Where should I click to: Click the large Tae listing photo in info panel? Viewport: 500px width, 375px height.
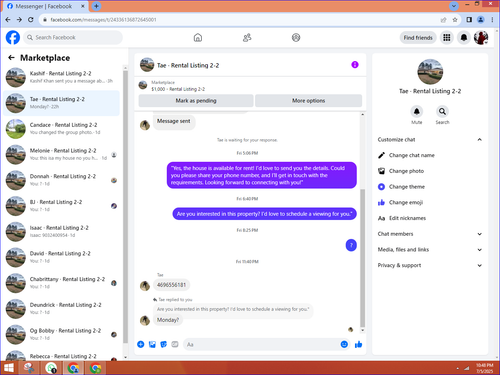pos(430,72)
